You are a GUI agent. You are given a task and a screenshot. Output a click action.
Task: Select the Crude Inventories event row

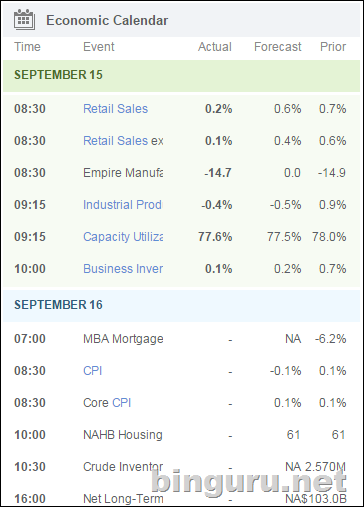pos(181,467)
